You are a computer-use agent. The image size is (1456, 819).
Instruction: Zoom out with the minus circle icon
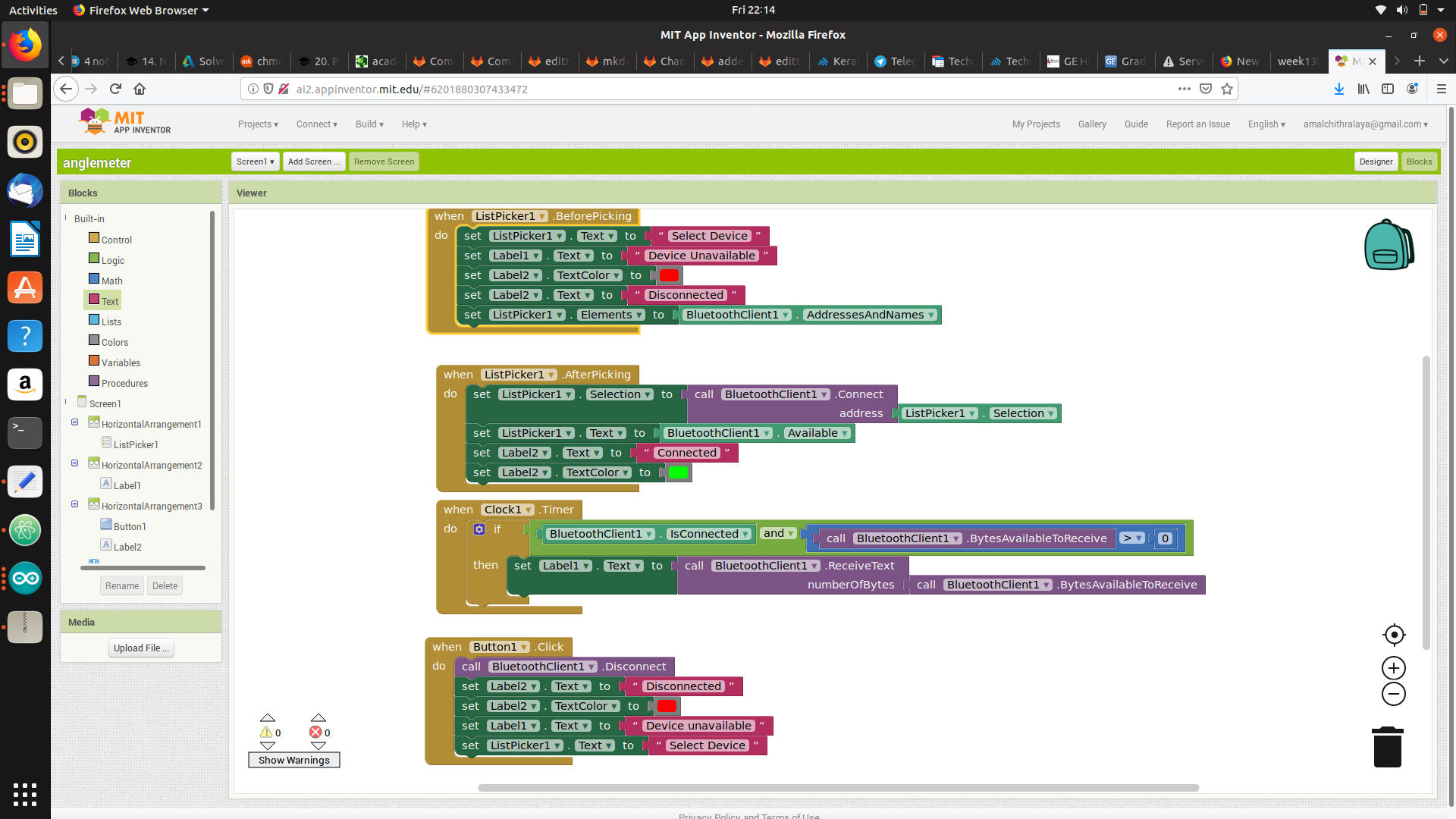point(1394,694)
